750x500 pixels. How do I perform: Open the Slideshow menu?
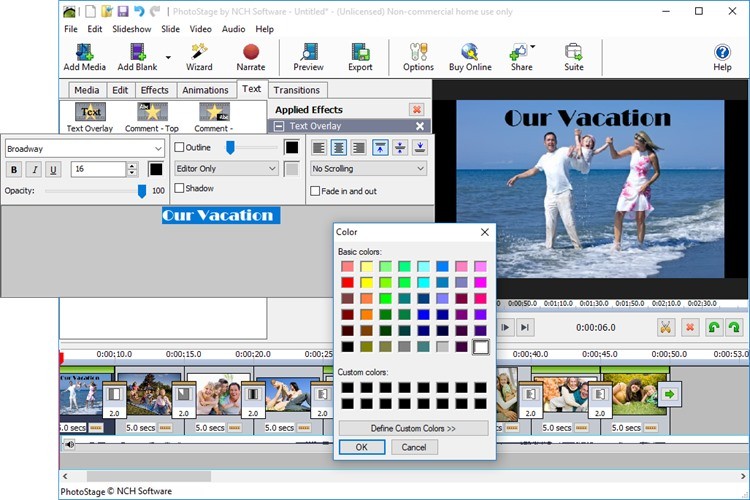pyautogui.click(x=132, y=29)
